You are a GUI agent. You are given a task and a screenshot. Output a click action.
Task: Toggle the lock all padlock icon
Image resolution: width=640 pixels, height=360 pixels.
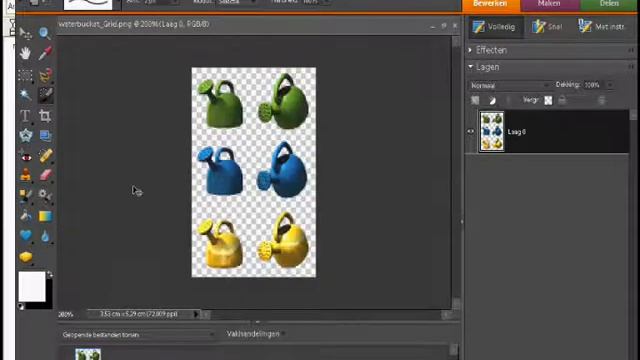tap(562, 100)
